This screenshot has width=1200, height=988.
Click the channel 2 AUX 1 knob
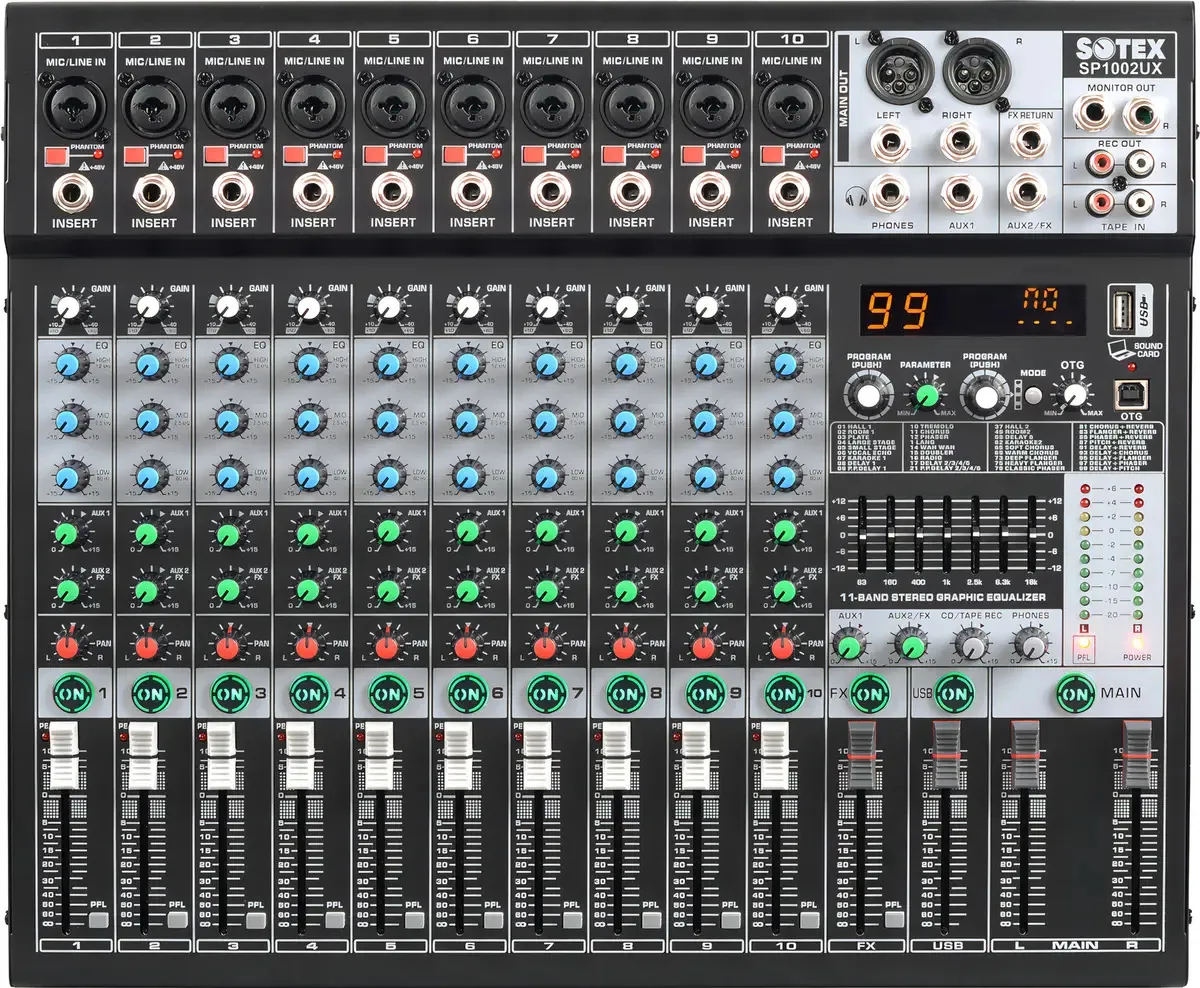click(x=148, y=531)
